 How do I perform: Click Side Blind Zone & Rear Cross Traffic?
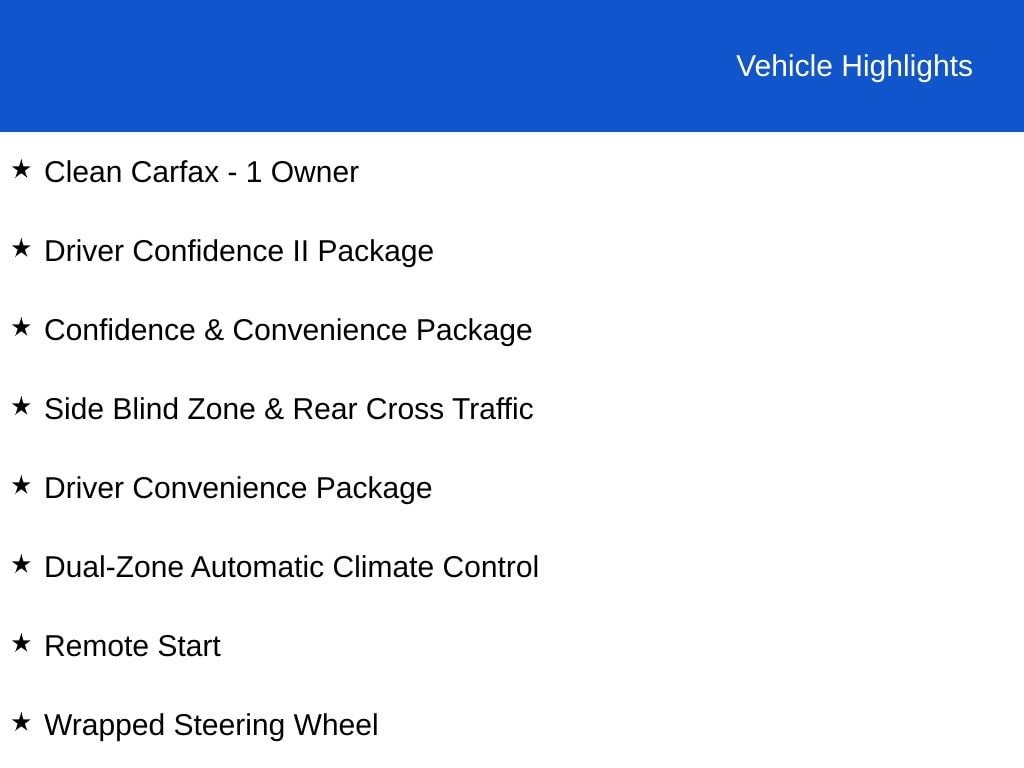pyautogui.click(x=289, y=409)
